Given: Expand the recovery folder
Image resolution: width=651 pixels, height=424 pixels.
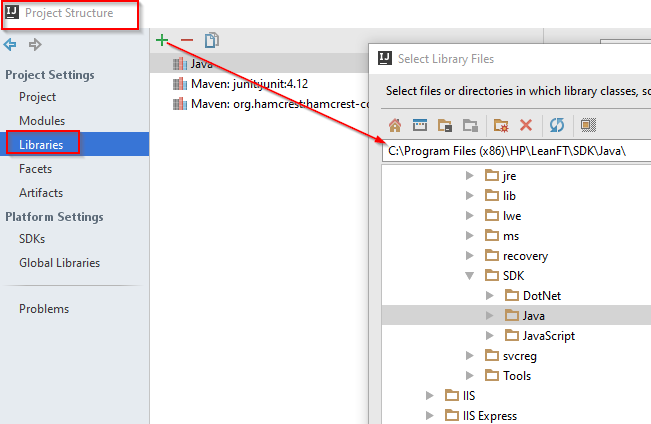Looking at the screenshot, I should tap(470, 255).
